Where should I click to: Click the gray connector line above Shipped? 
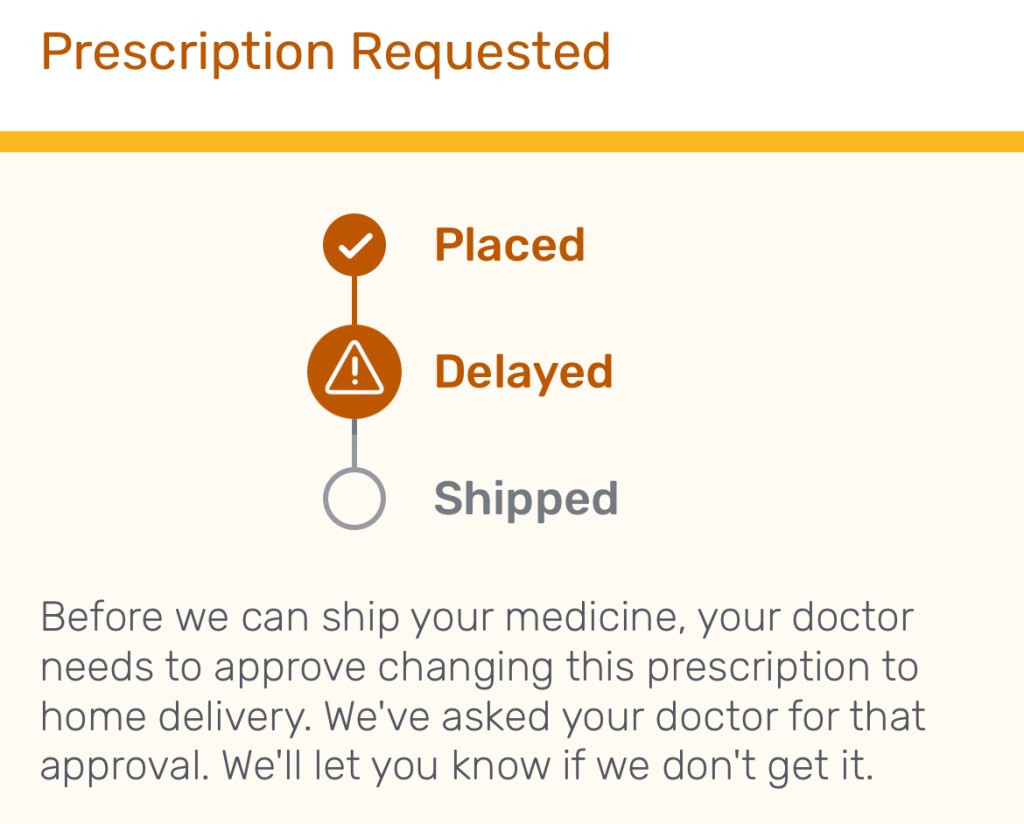(x=354, y=443)
